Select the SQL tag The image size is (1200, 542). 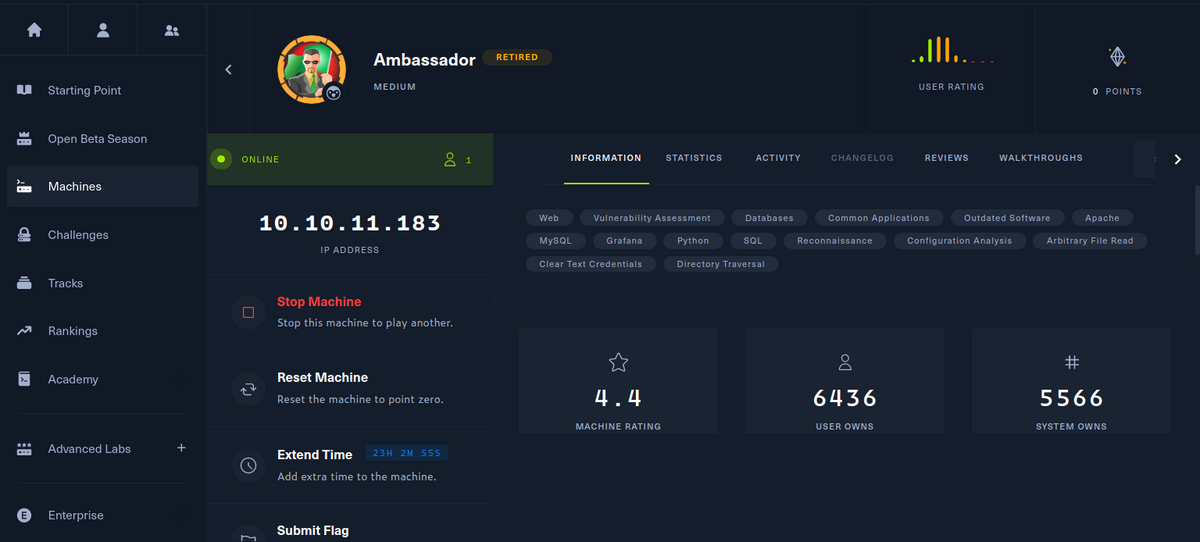click(753, 240)
